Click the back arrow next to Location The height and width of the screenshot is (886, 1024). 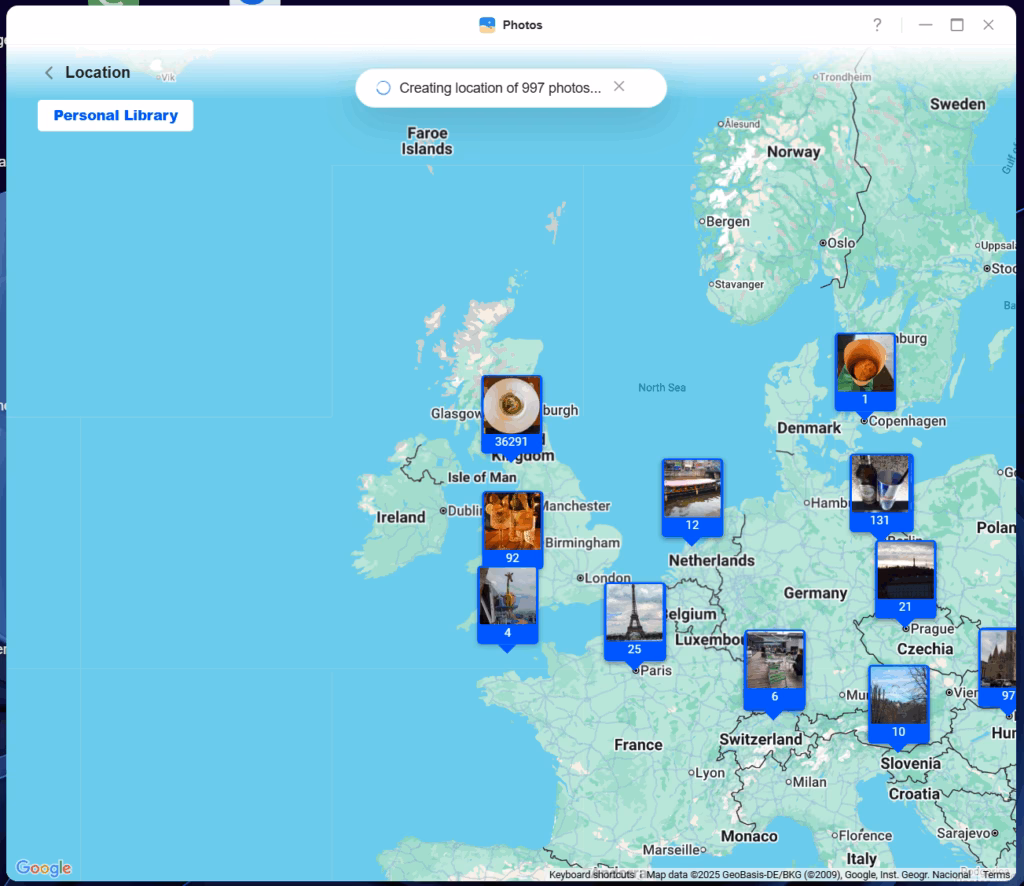(48, 73)
